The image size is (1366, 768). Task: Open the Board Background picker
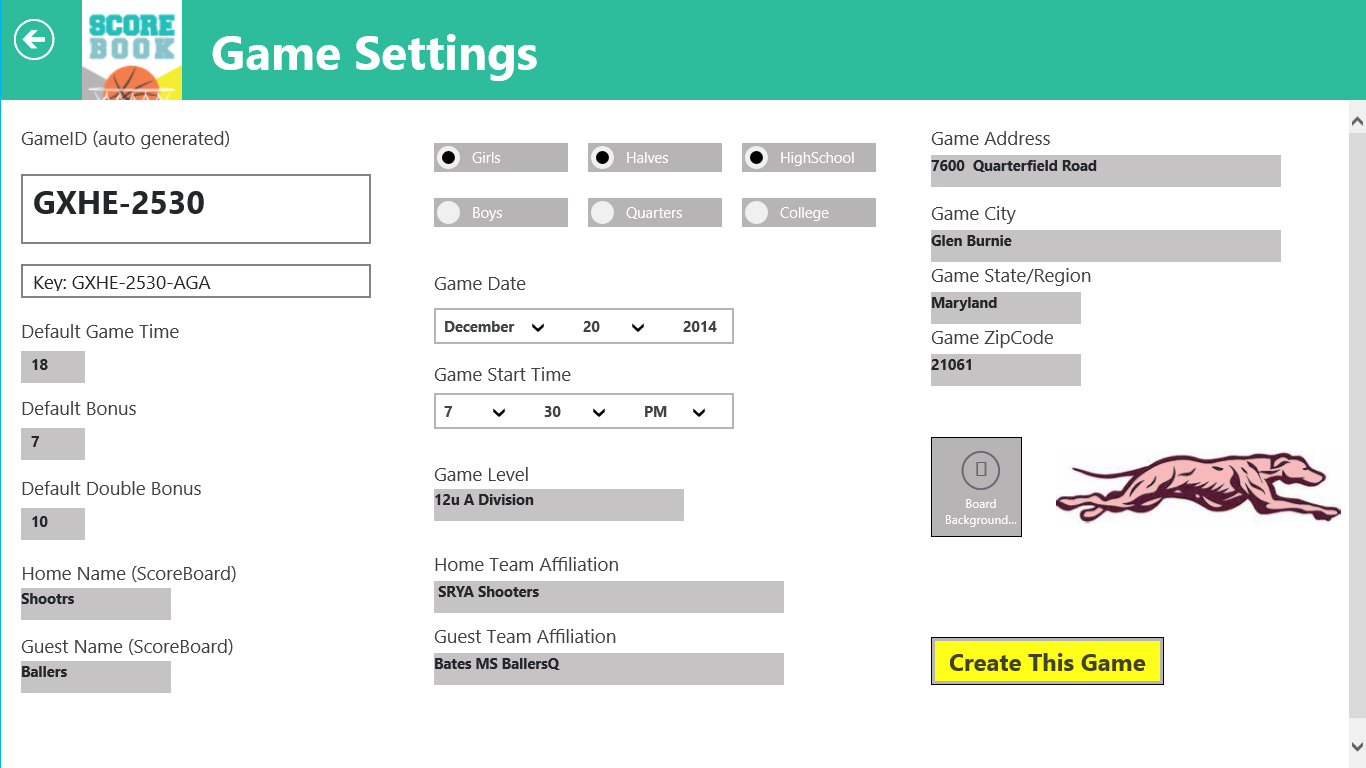(x=976, y=487)
